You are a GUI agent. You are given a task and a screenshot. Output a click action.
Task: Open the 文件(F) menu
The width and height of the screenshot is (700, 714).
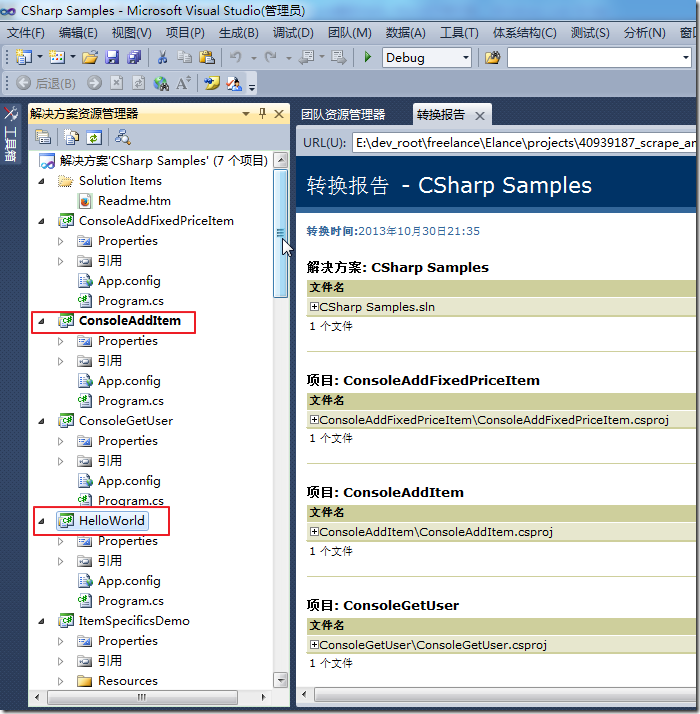(26, 33)
